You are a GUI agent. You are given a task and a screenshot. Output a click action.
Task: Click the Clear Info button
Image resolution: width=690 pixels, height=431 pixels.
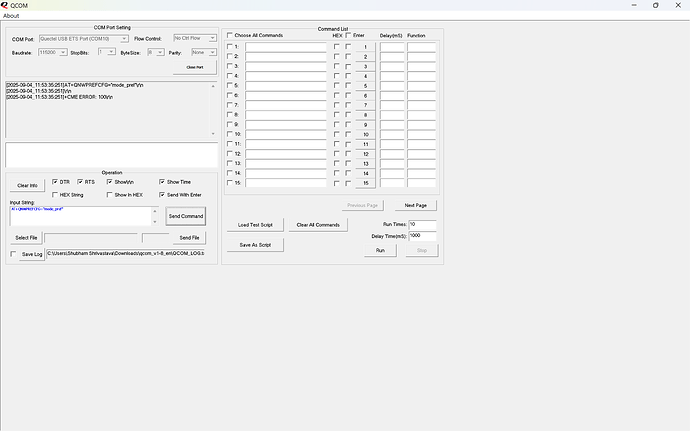[x=27, y=185]
